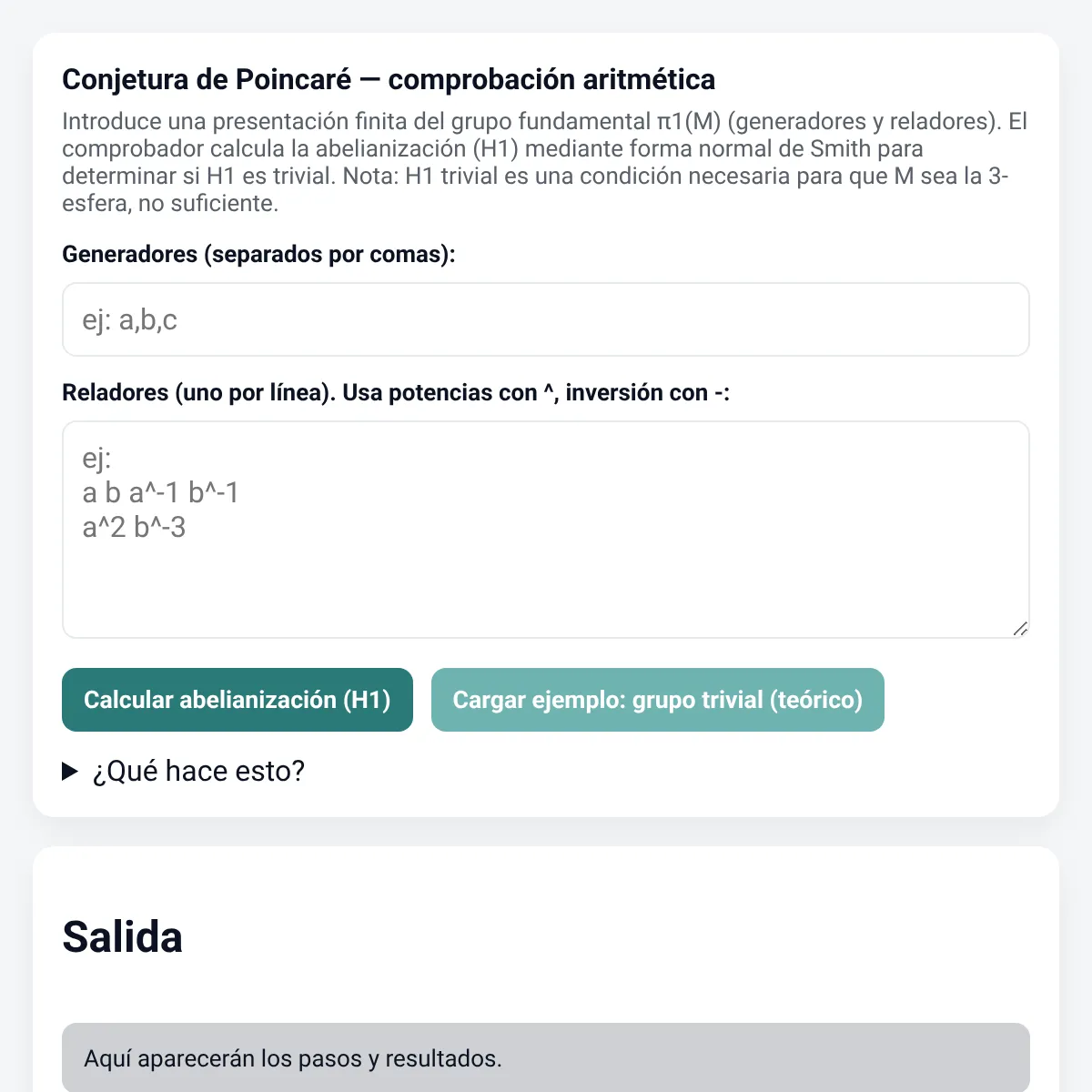The image size is (1092, 1092).
Task: Click the Generadores (separados por comas) label
Action: 258,254
